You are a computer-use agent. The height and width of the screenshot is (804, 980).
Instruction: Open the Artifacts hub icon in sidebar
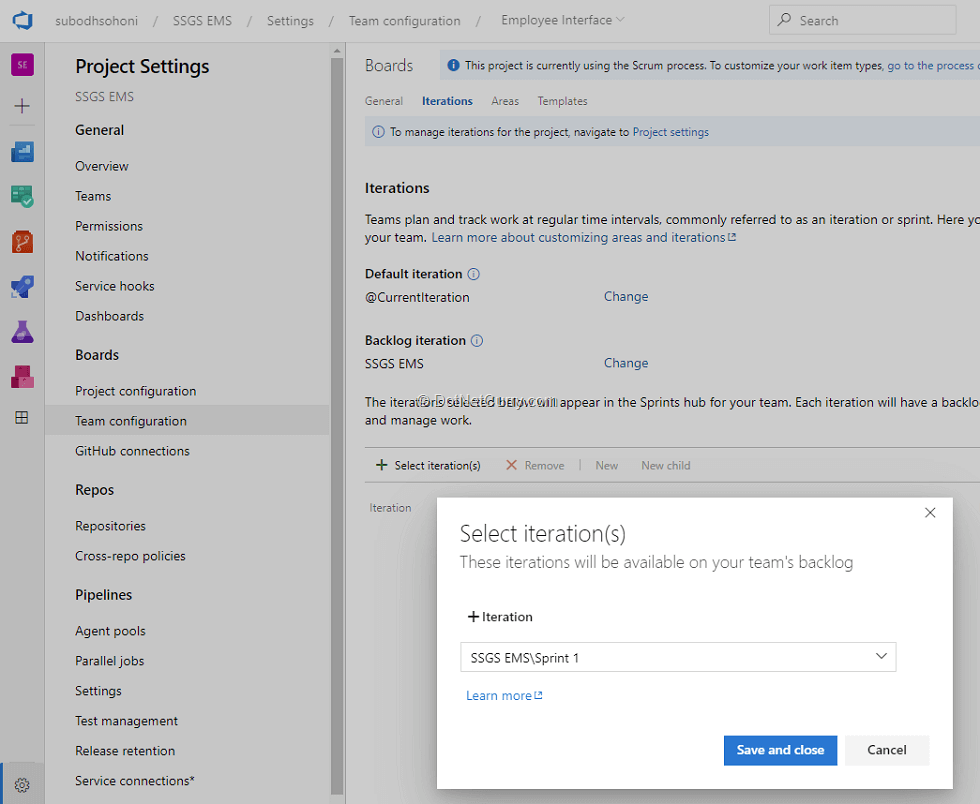[x=22, y=377]
